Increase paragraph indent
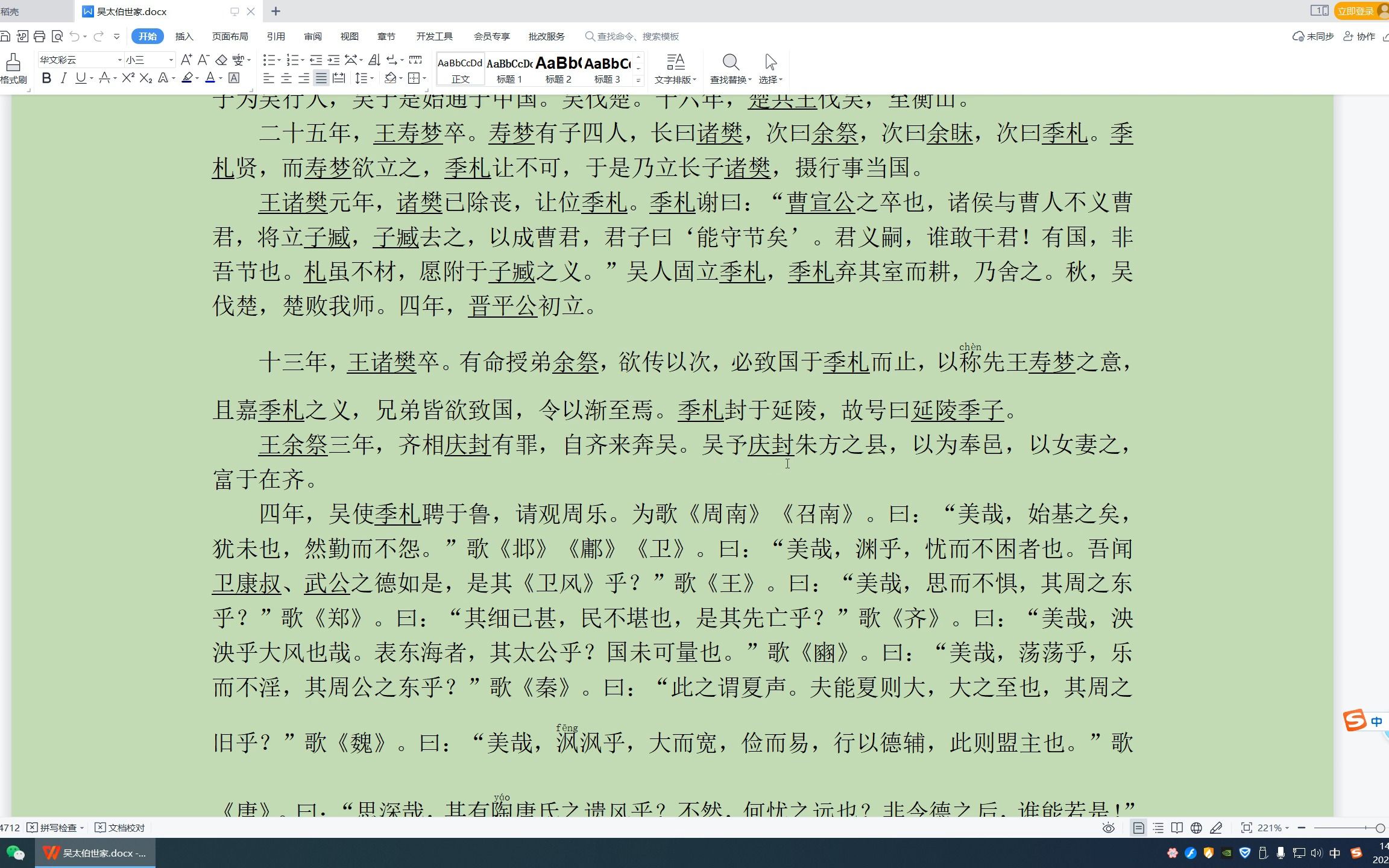This screenshot has height=868, width=1389. (333, 60)
